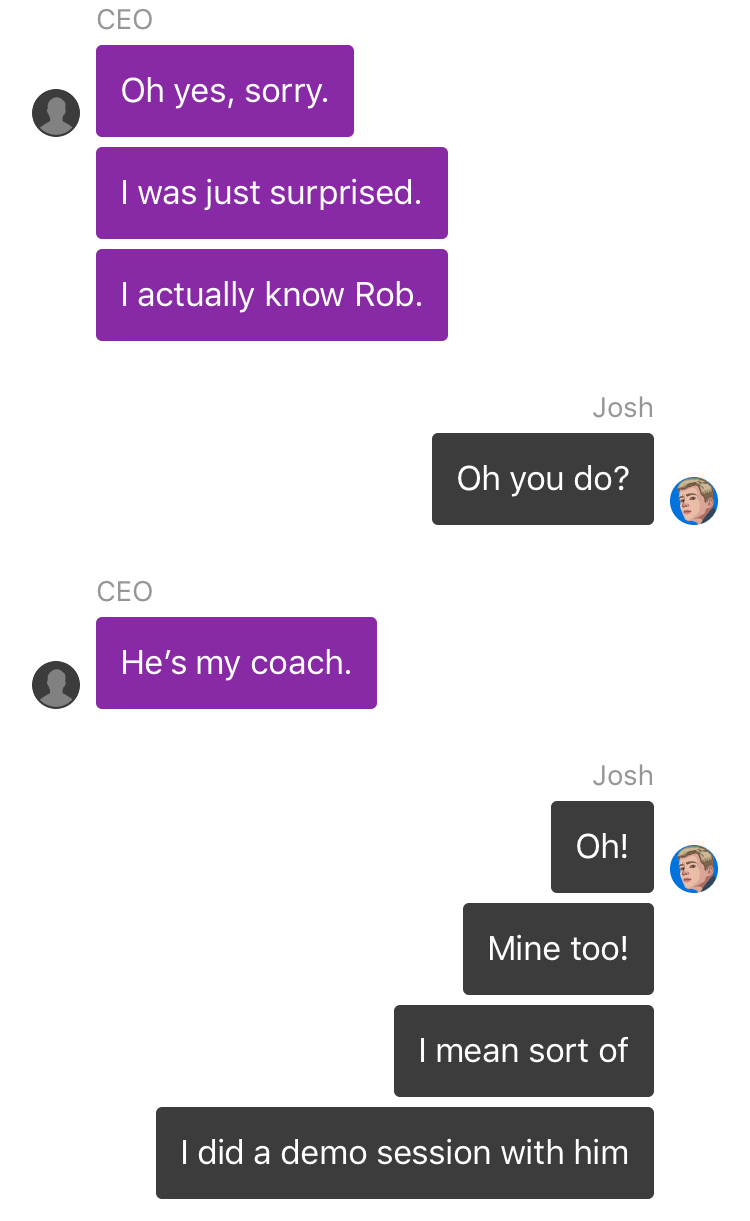
Task: Click the Josh name above "Oh you do?"
Action: click(x=623, y=408)
